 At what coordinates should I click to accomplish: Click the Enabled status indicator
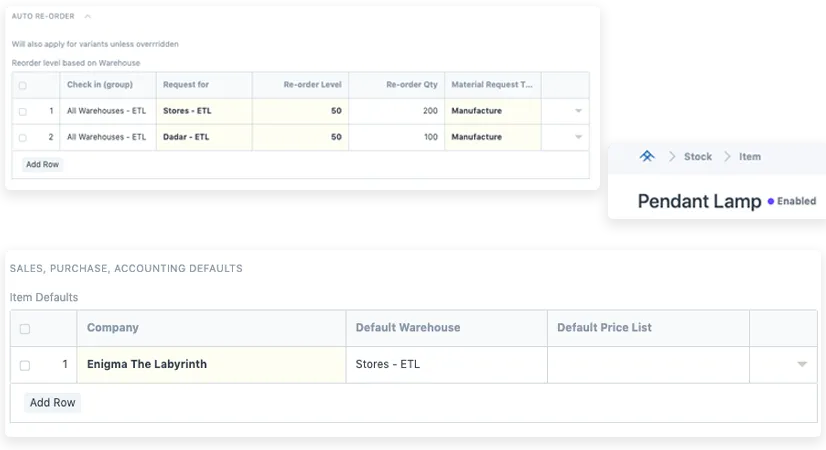(x=791, y=201)
